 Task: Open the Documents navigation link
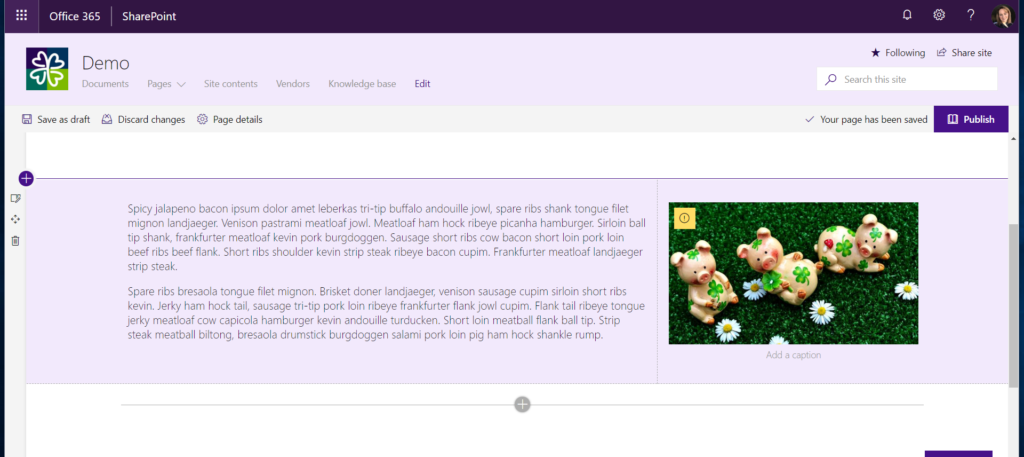click(x=105, y=84)
